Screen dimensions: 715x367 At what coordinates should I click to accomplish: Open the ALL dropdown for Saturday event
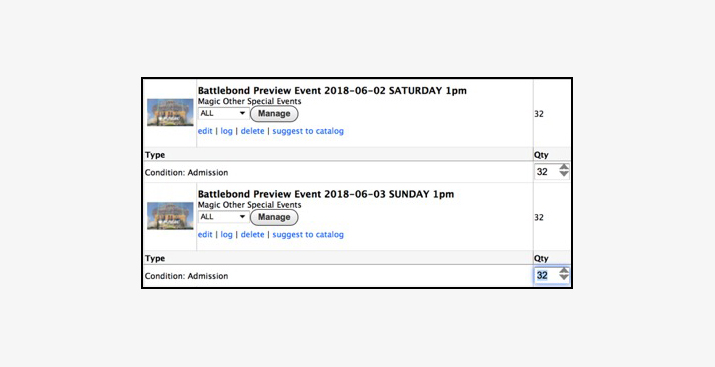[223, 114]
